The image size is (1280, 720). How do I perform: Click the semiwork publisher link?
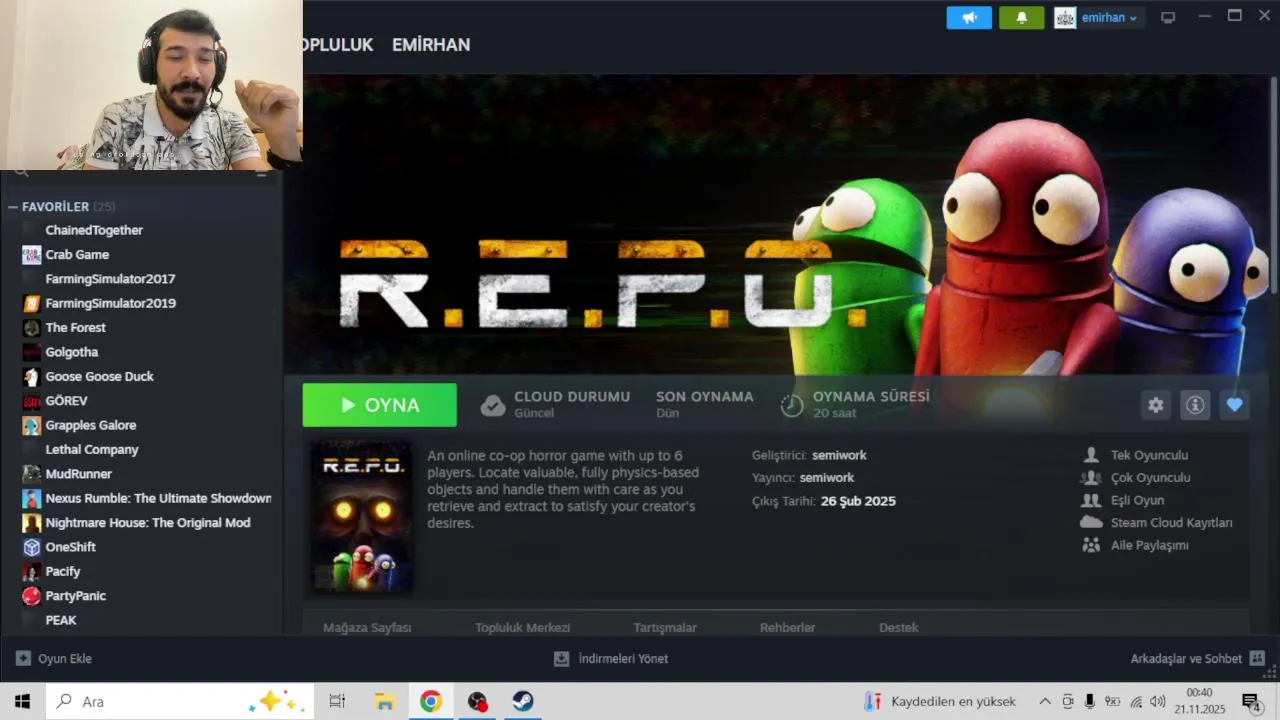[x=827, y=477]
